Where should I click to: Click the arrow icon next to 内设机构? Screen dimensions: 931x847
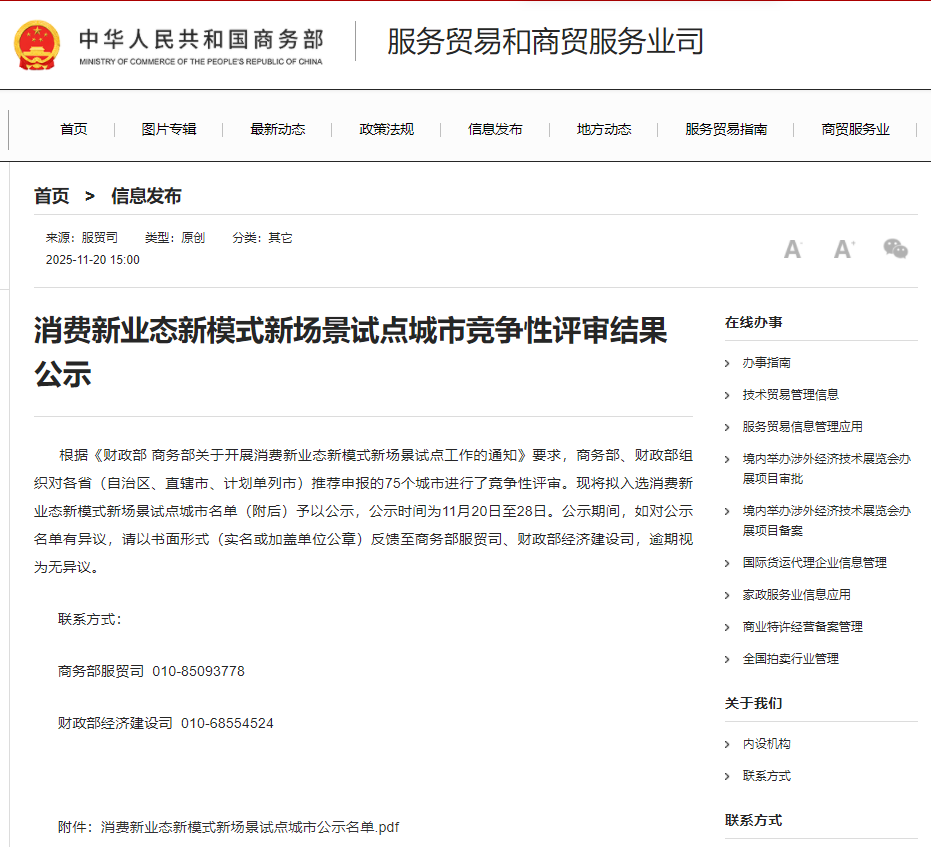[x=728, y=744]
